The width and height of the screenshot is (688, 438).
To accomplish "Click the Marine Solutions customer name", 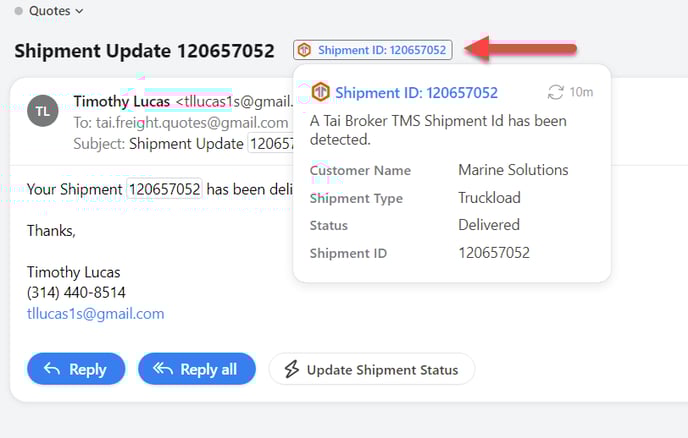I will tap(513, 170).
